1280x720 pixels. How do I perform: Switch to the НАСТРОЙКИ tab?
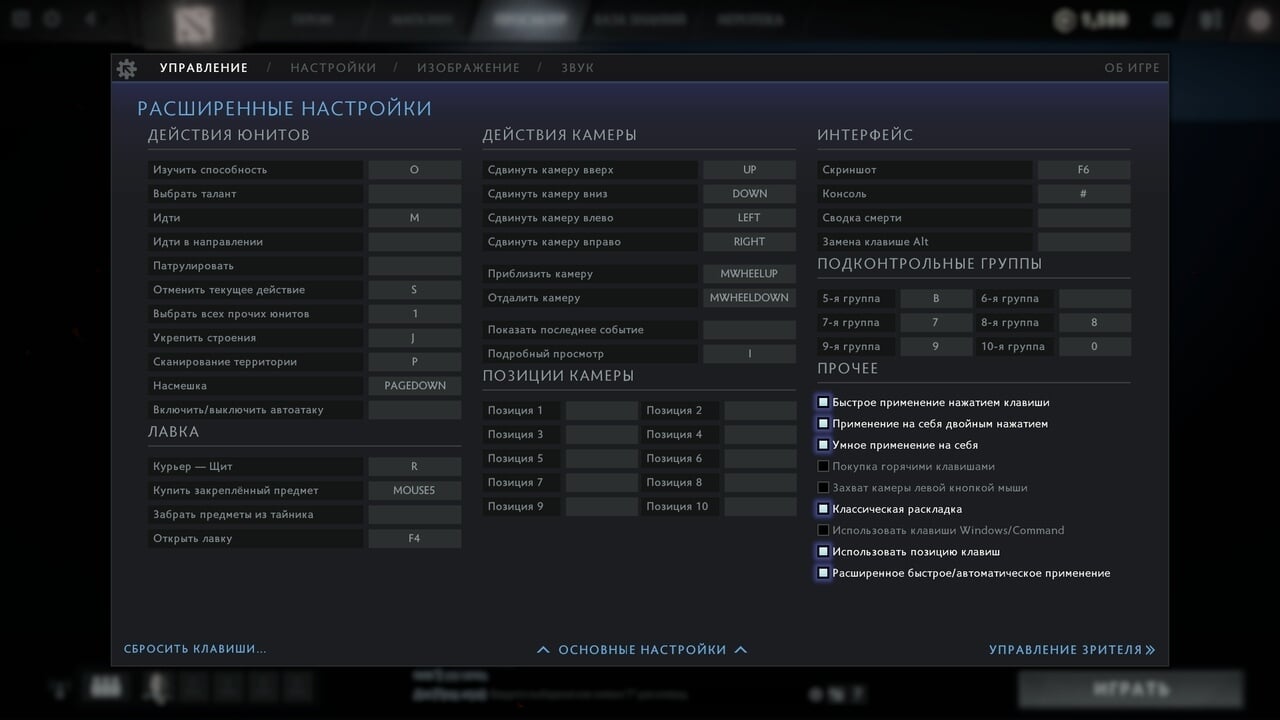tap(333, 68)
